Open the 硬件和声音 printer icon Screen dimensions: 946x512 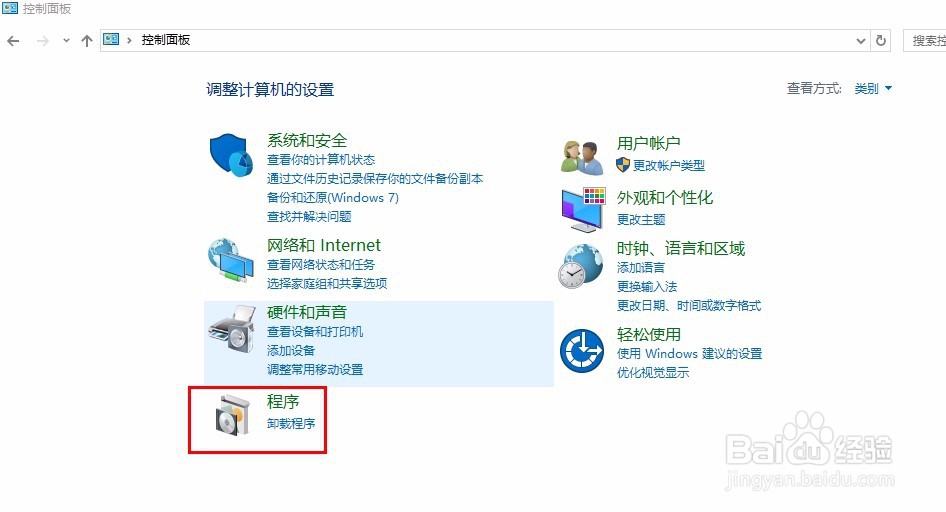(x=232, y=329)
